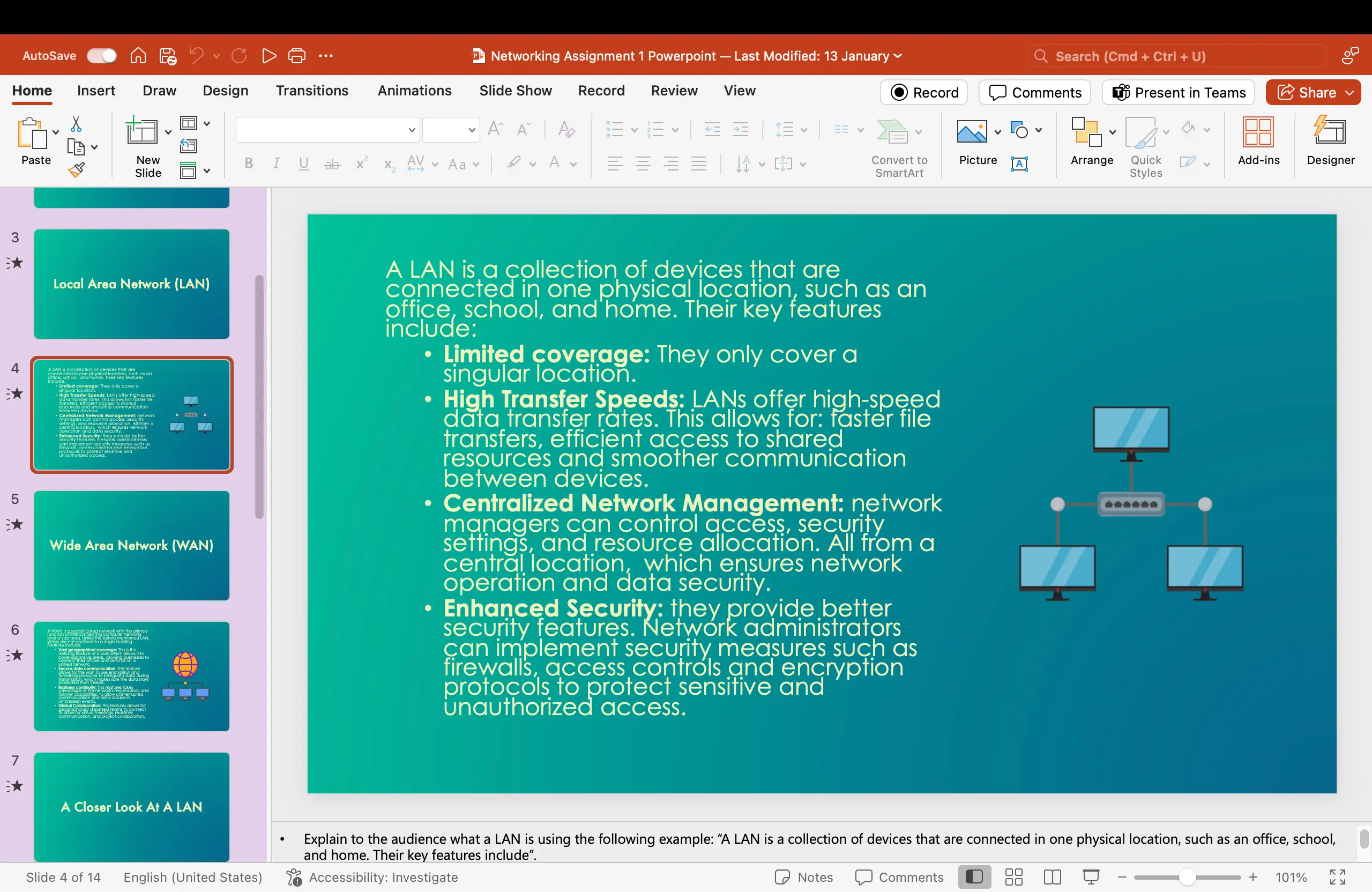
Task: Toggle bold formatting
Action: (249, 163)
